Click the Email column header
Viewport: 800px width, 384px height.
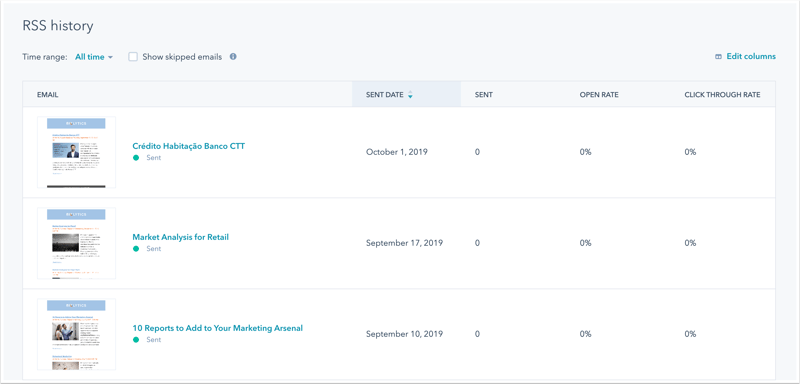click(x=47, y=95)
